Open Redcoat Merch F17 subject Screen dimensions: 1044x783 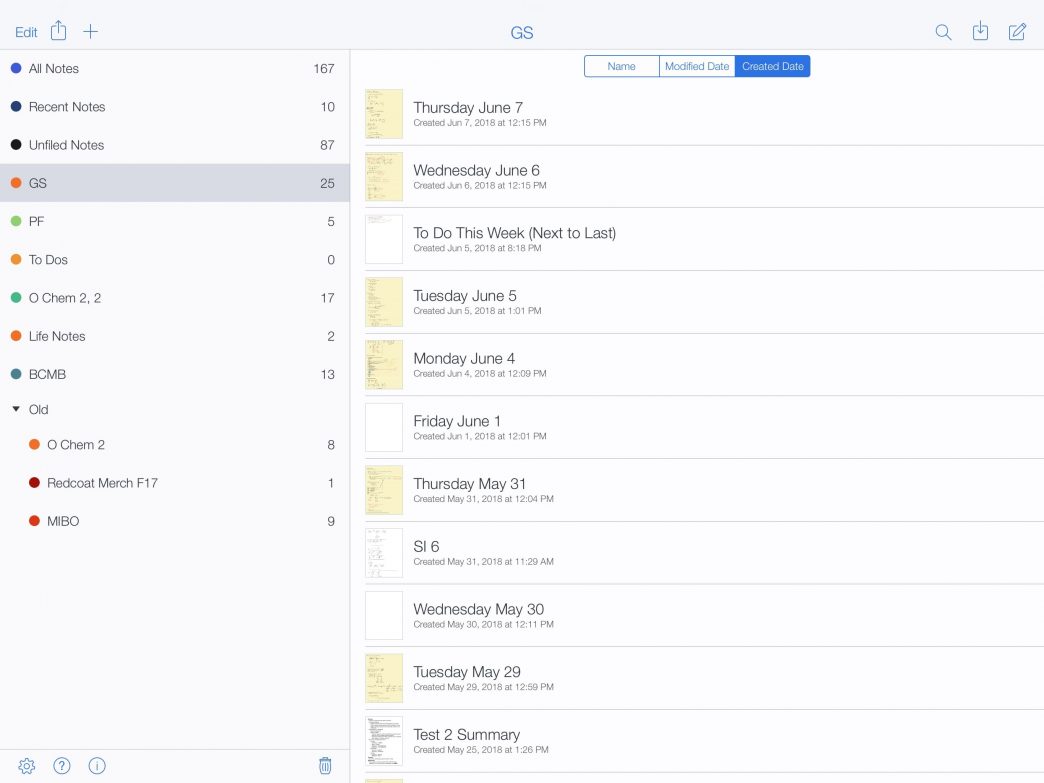click(x=174, y=483)
